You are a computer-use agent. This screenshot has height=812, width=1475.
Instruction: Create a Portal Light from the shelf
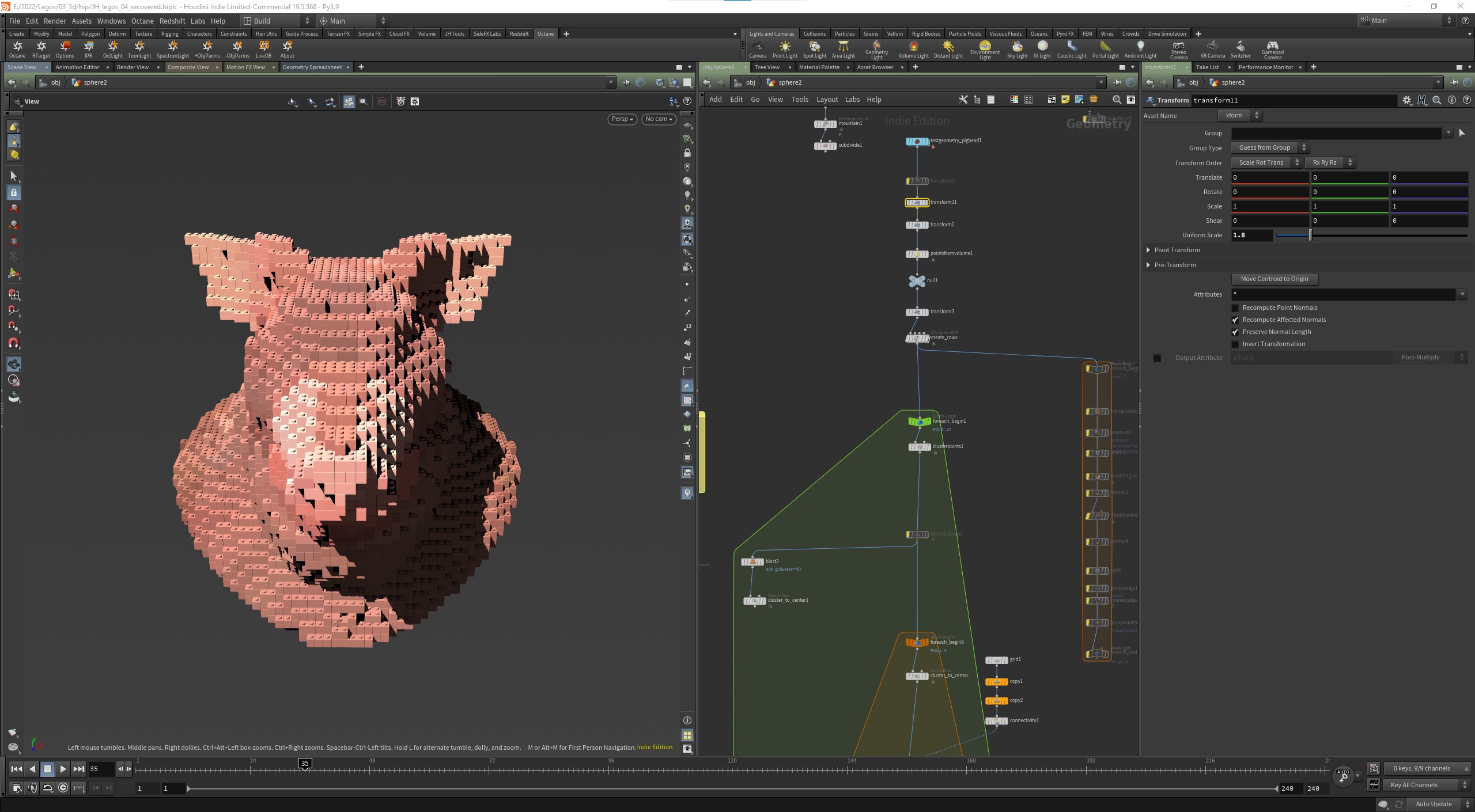1105,50
